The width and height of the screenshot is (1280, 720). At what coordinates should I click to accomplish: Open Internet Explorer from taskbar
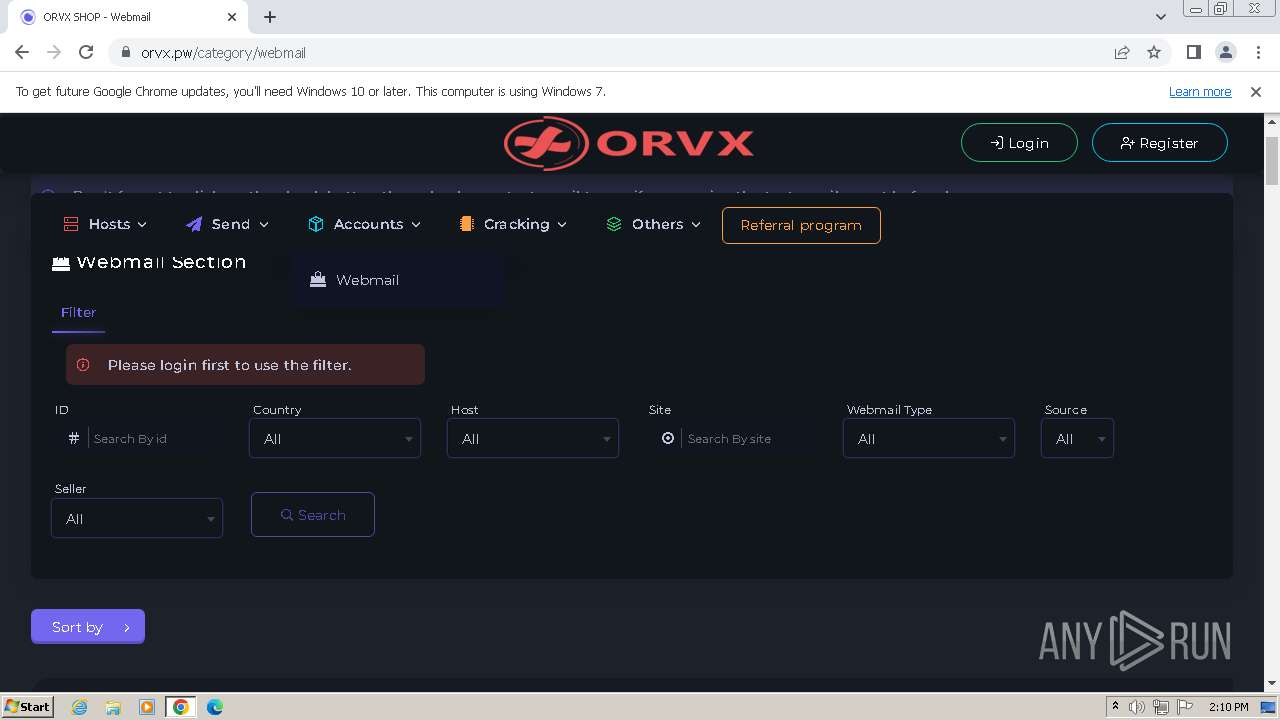click(80, 707)
